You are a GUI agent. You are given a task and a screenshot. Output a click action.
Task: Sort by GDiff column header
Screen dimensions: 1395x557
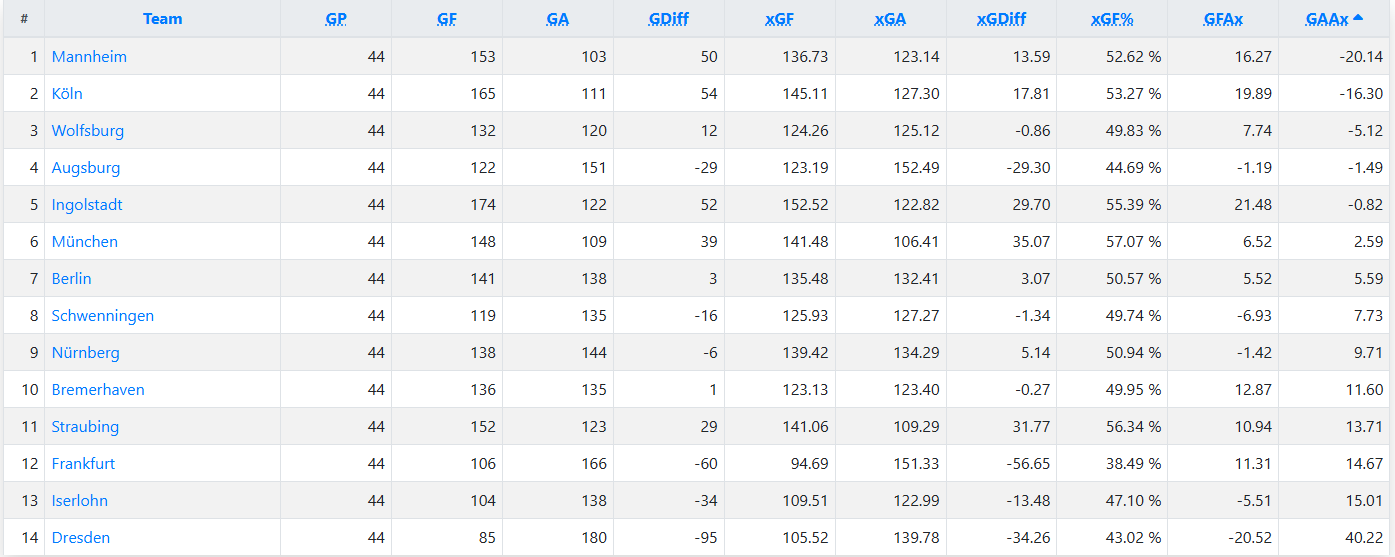point(668,19)
